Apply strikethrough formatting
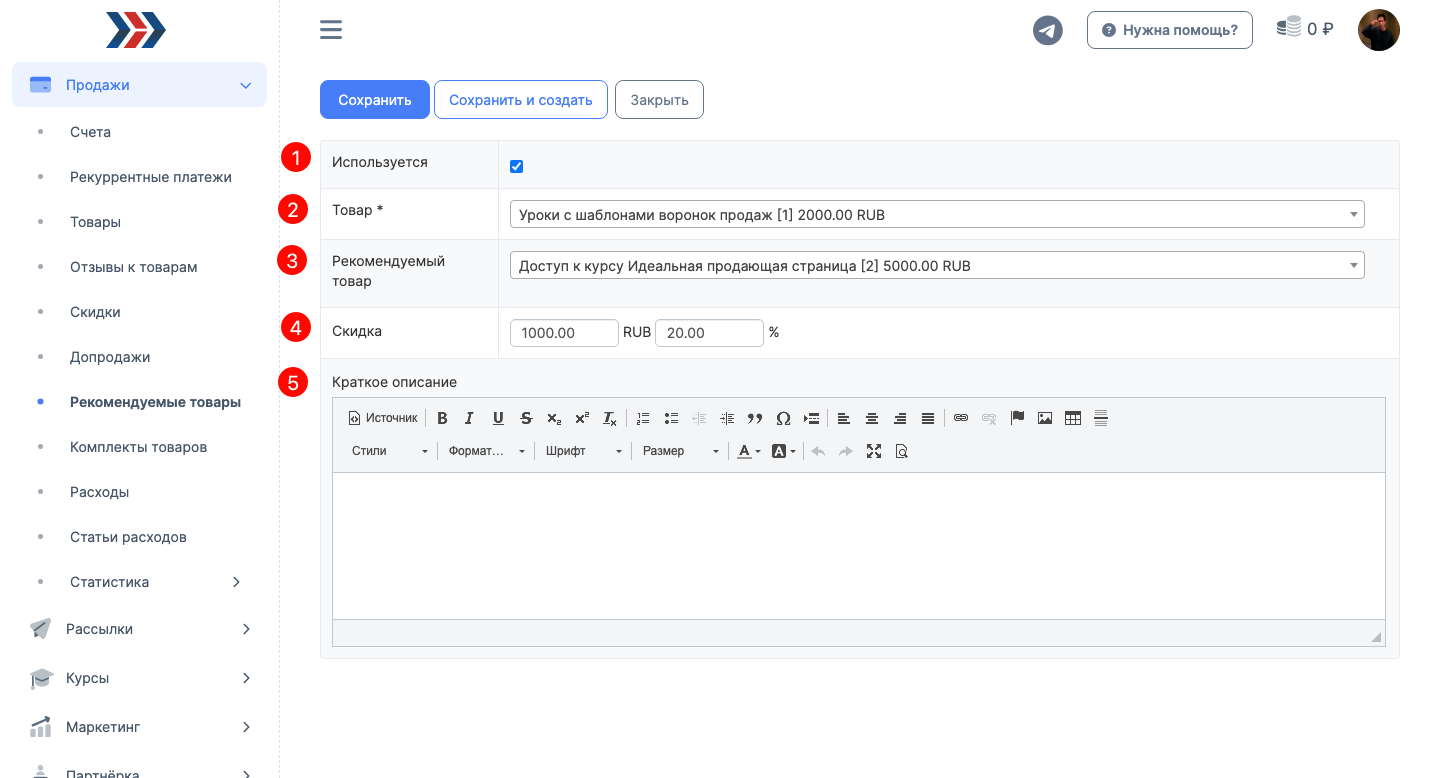 [525, 418]
